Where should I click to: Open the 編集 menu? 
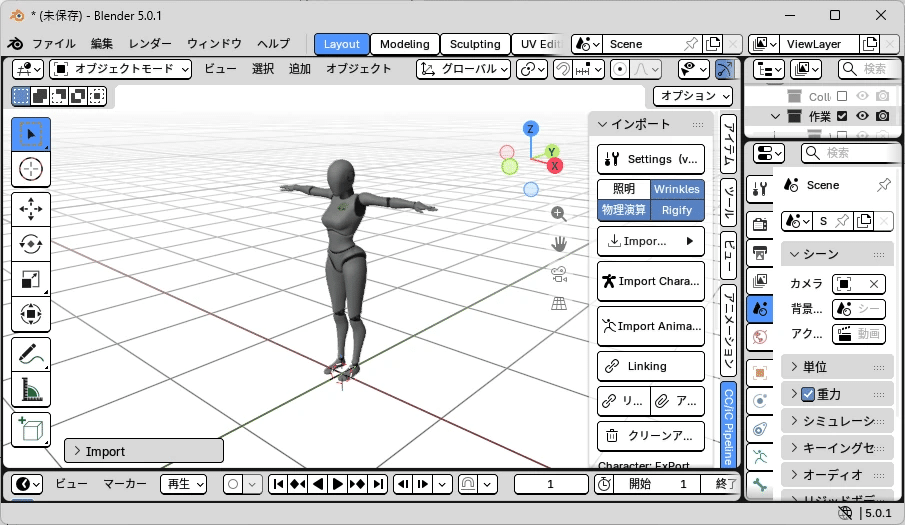(x=102, y=44)
